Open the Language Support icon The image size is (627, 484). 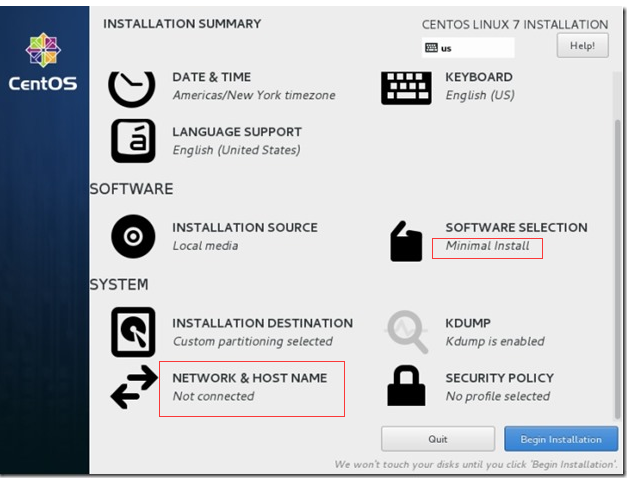click(x=133, y=141)
